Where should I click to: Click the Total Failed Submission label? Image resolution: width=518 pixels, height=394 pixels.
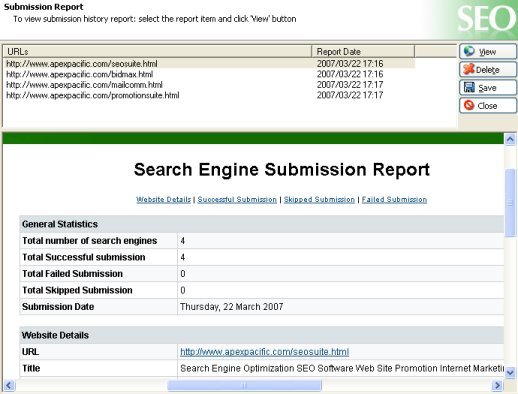(x=72, y=274)
